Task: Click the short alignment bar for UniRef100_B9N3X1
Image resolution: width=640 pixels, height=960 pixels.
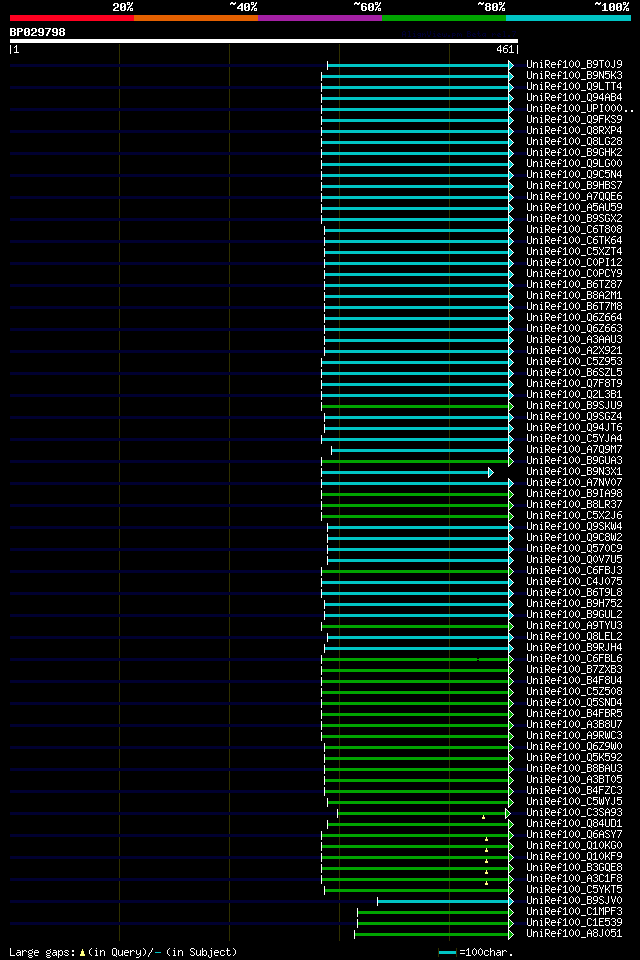Action: click(x=405, y=472)
